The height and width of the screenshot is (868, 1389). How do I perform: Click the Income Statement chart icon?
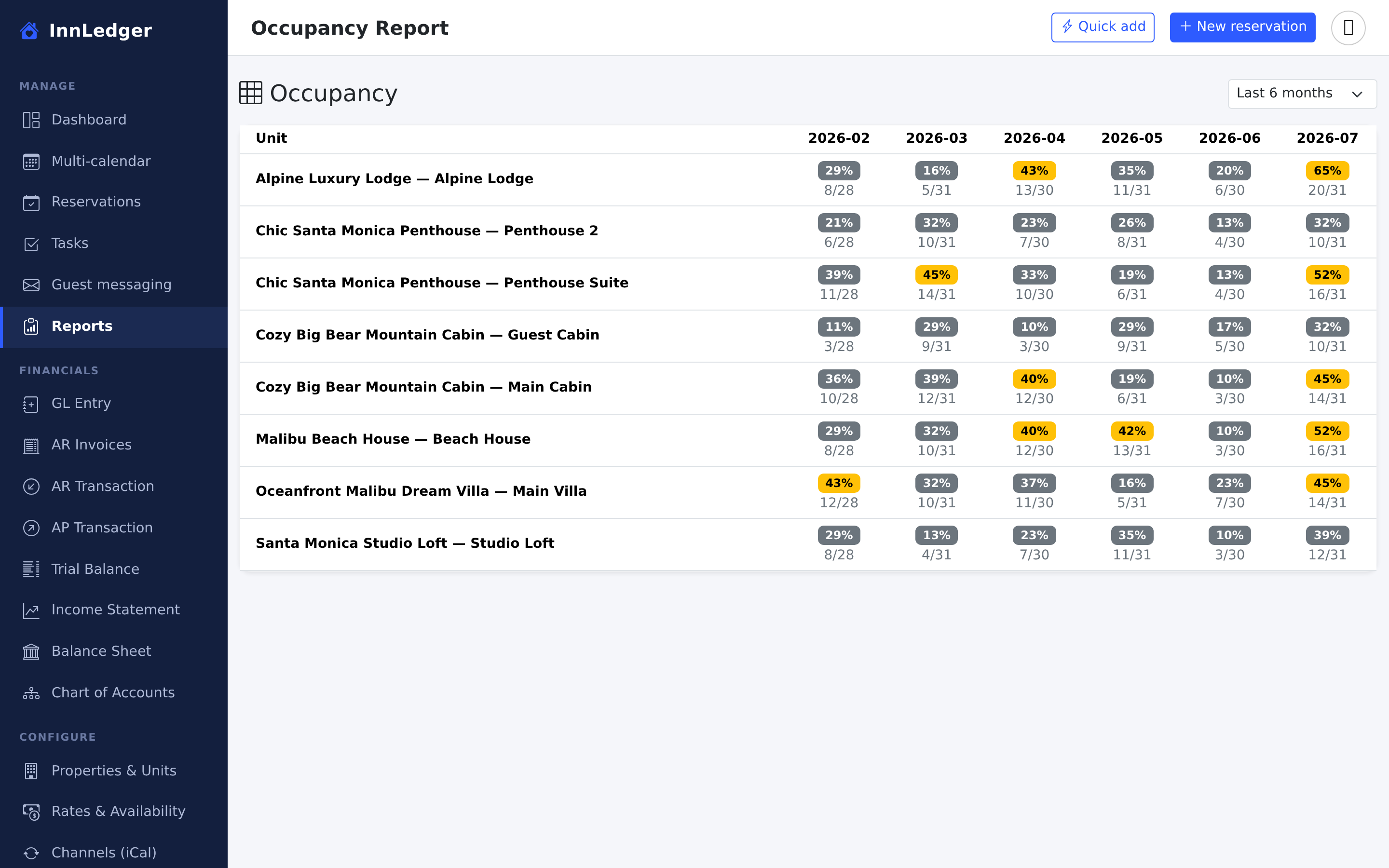coord(31,610)
